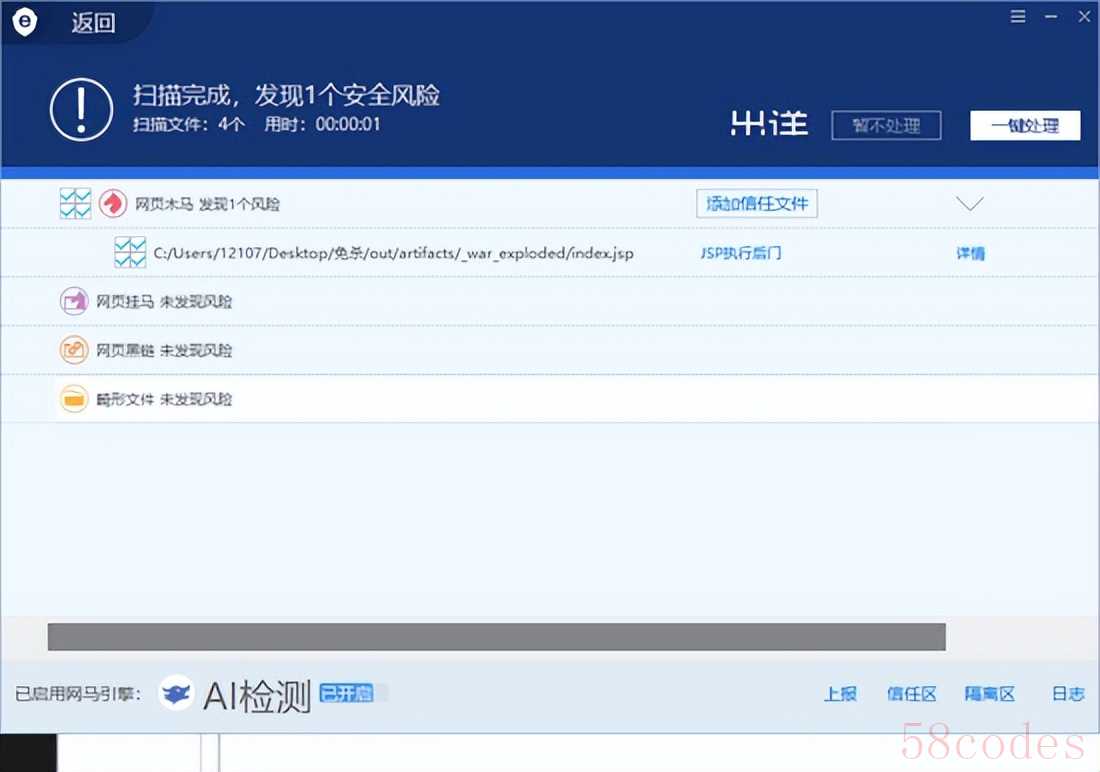
Task: Open 信任区 from footer
Action: [911, 694]
